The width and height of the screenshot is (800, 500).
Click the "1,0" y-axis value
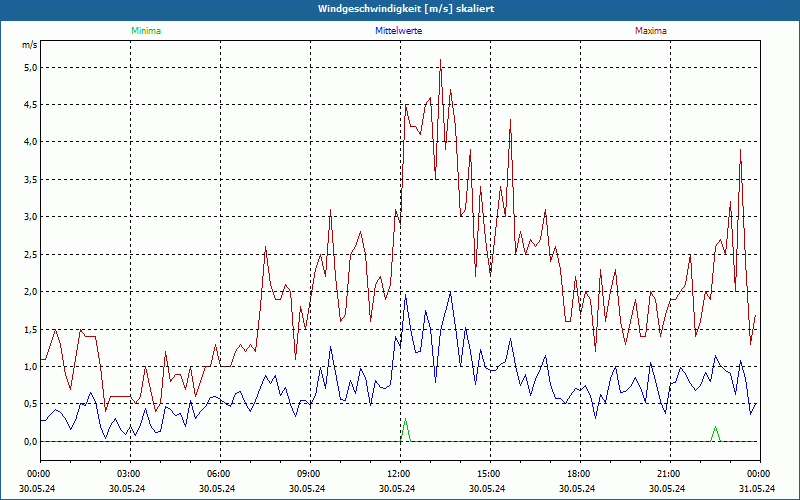[x=30, y=367]
